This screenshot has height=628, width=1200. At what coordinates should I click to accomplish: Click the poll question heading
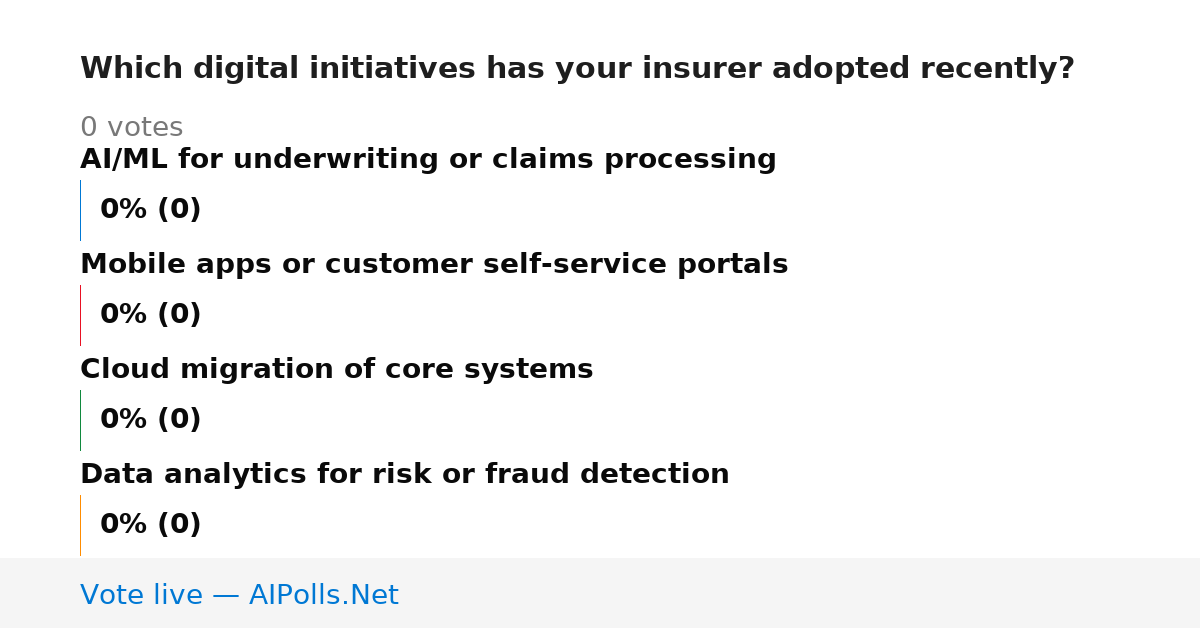click(577, 69)
